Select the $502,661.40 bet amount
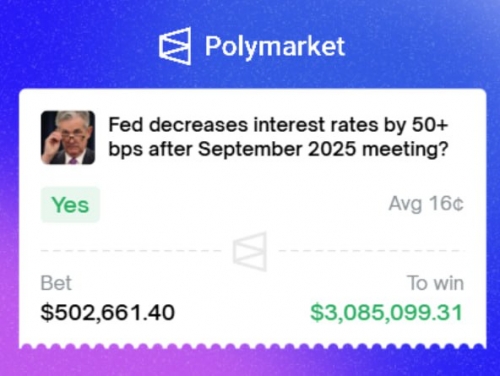This screenshot has height=376, width=500. (x=108, y=313)
